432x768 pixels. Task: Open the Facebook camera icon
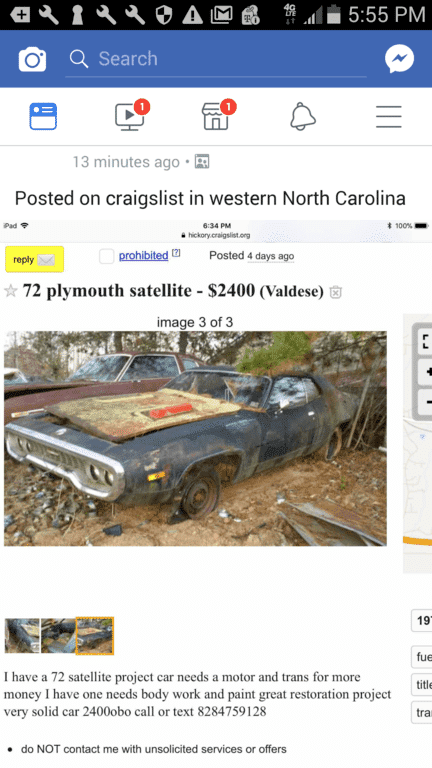click(x=32, y=59)
